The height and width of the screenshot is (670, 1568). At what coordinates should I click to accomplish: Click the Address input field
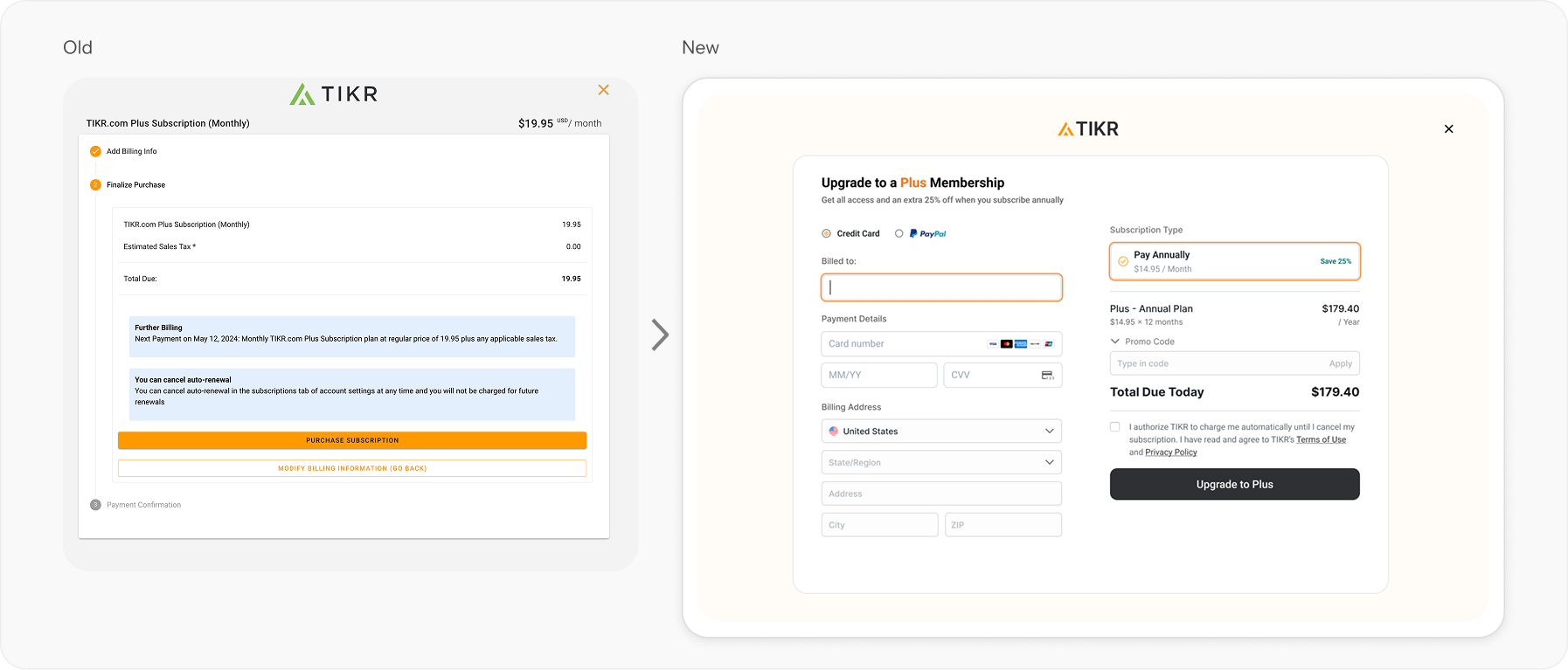tap(941, 494)
